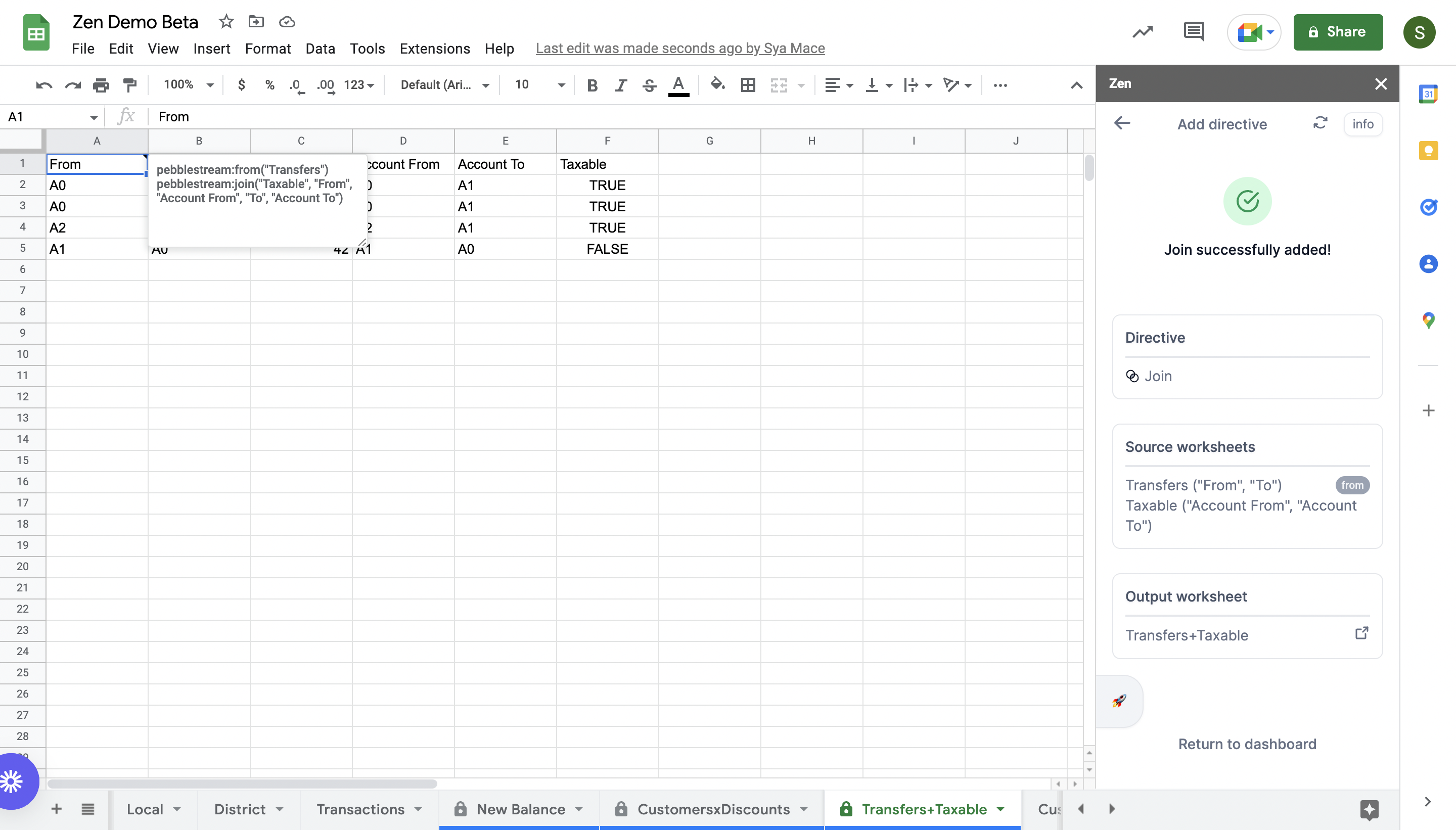This screenshot has width=1456, height=830.
Task: Click Return to dashboard
Action: click(1247, 744)
